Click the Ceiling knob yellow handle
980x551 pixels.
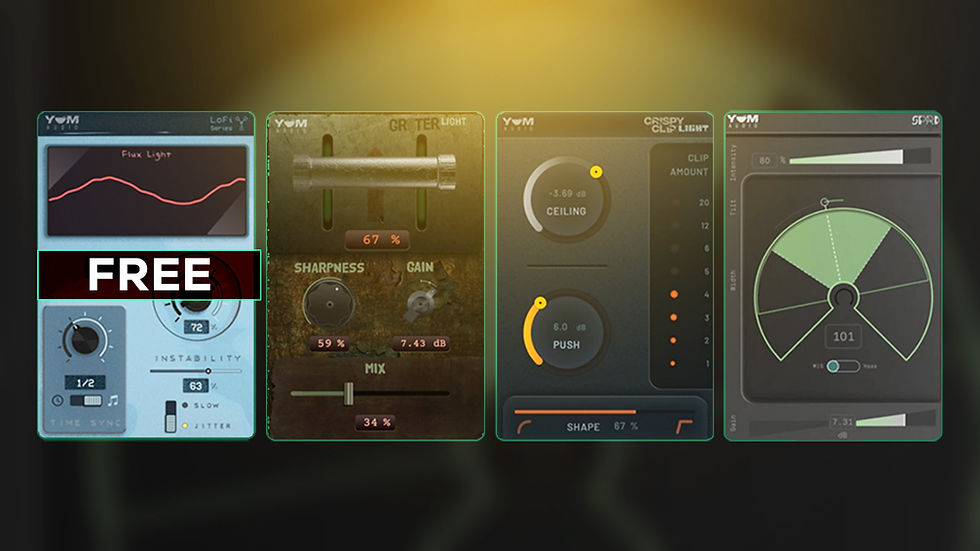[596, 172]
